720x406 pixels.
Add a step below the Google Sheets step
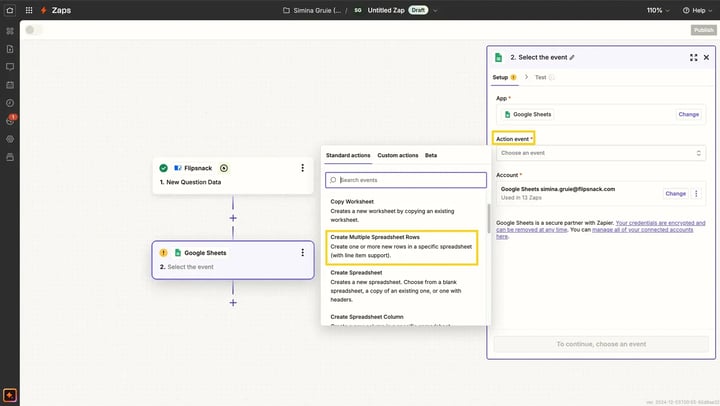(233, 302)
